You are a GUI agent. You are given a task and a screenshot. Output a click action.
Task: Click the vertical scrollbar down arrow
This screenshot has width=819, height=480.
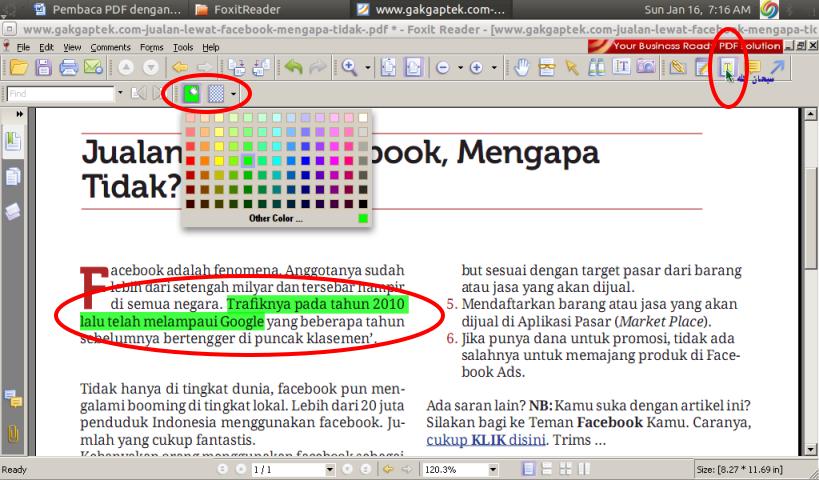coord(810,449)
